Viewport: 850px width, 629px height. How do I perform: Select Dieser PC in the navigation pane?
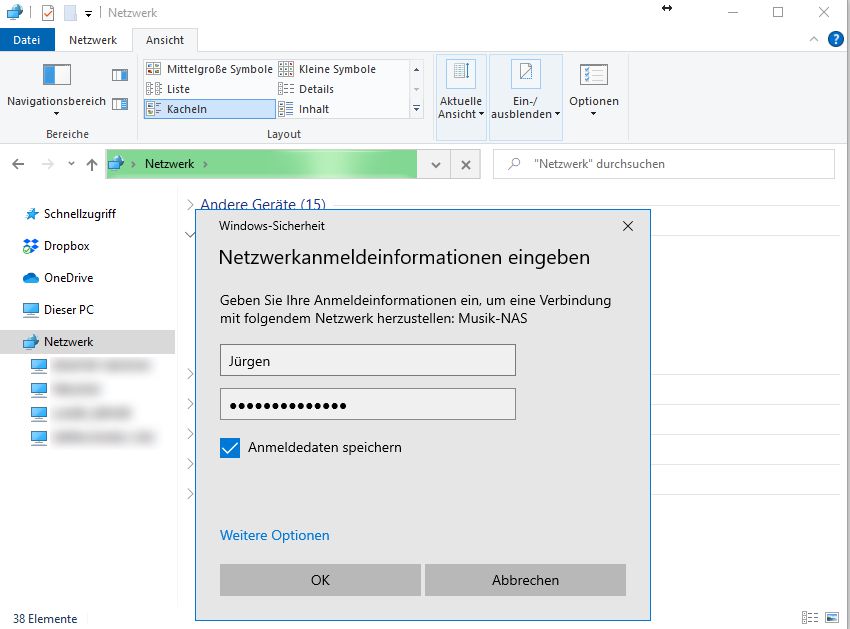click(68, 310)
